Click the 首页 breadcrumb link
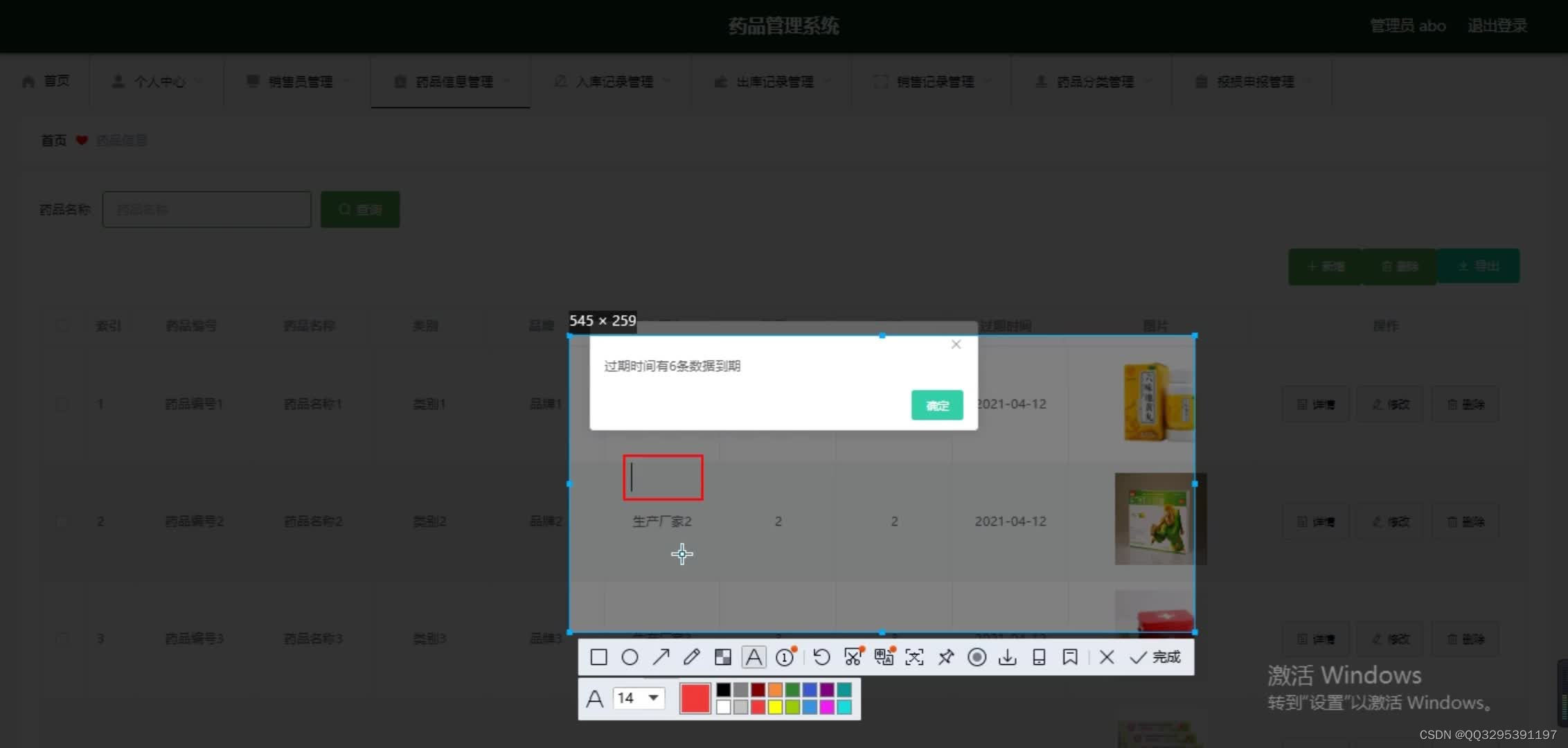1568x748 pixels. click(54, 141)
